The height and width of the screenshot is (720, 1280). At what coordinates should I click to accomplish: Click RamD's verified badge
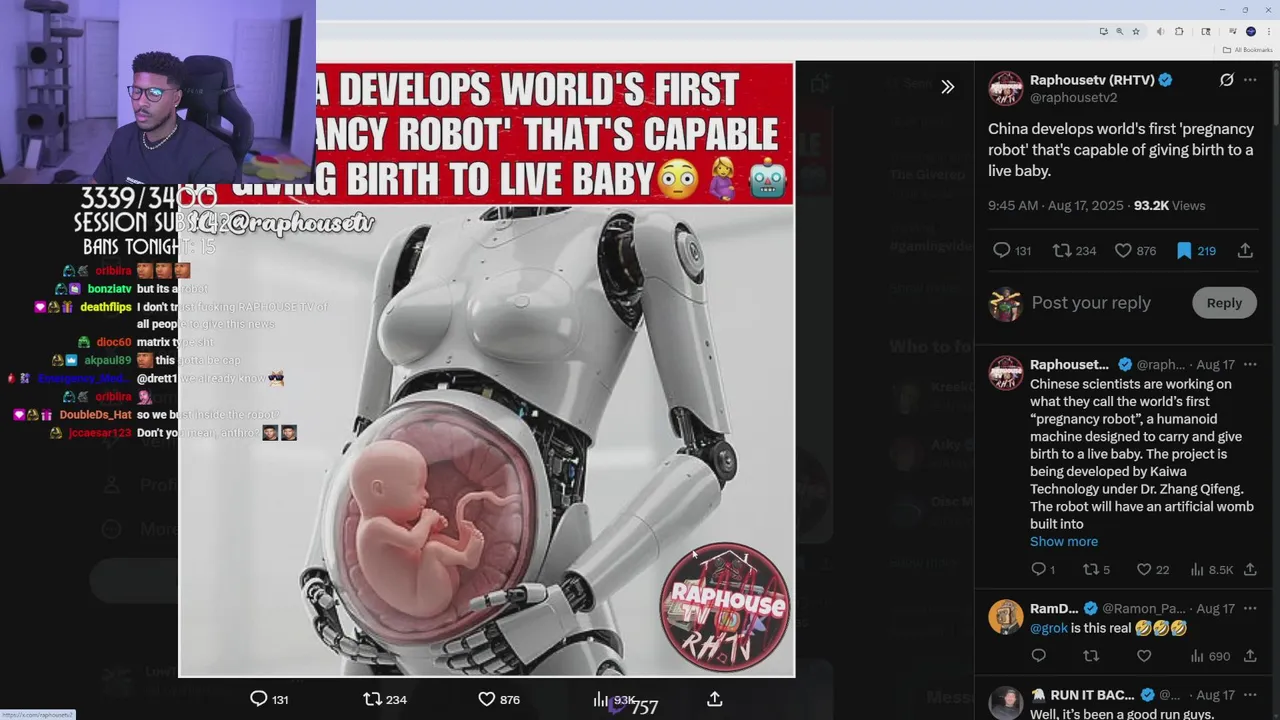pos(1091,608)
